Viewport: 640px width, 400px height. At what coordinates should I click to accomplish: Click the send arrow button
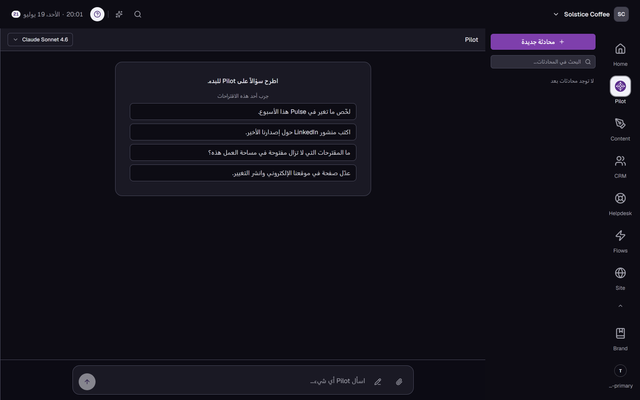[x=87, y=382]
